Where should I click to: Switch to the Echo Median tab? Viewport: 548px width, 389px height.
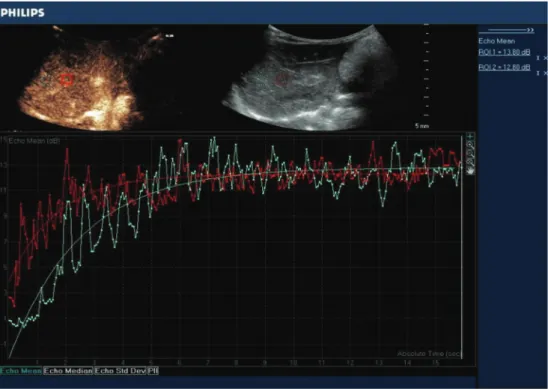click(68, 371)
